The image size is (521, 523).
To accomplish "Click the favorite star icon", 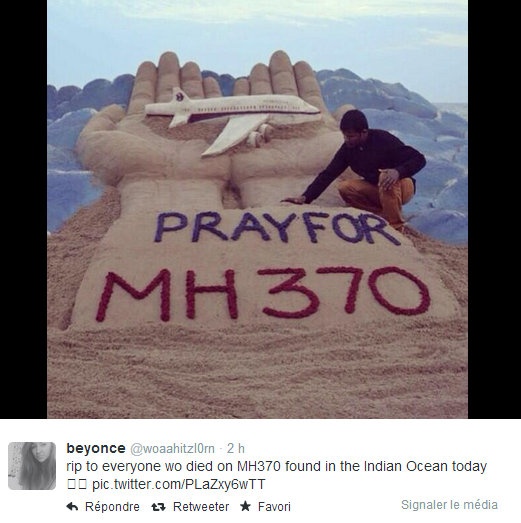I will click(245, 506).
